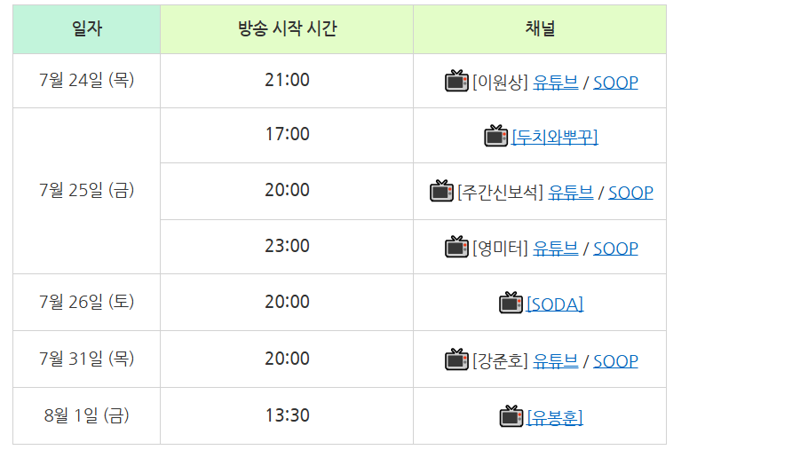Click the TV icon beside 영미터
This screenshot has width=800, height=450.
pyautogui.click(x=457, y=247)
